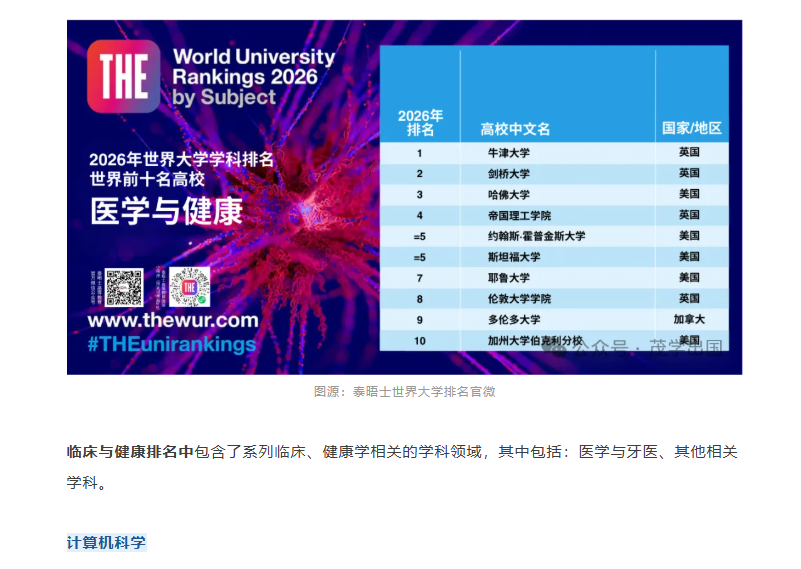
Task: Click the 约翰斯·霍普金斯大学 entry
Action: (536, 236)
